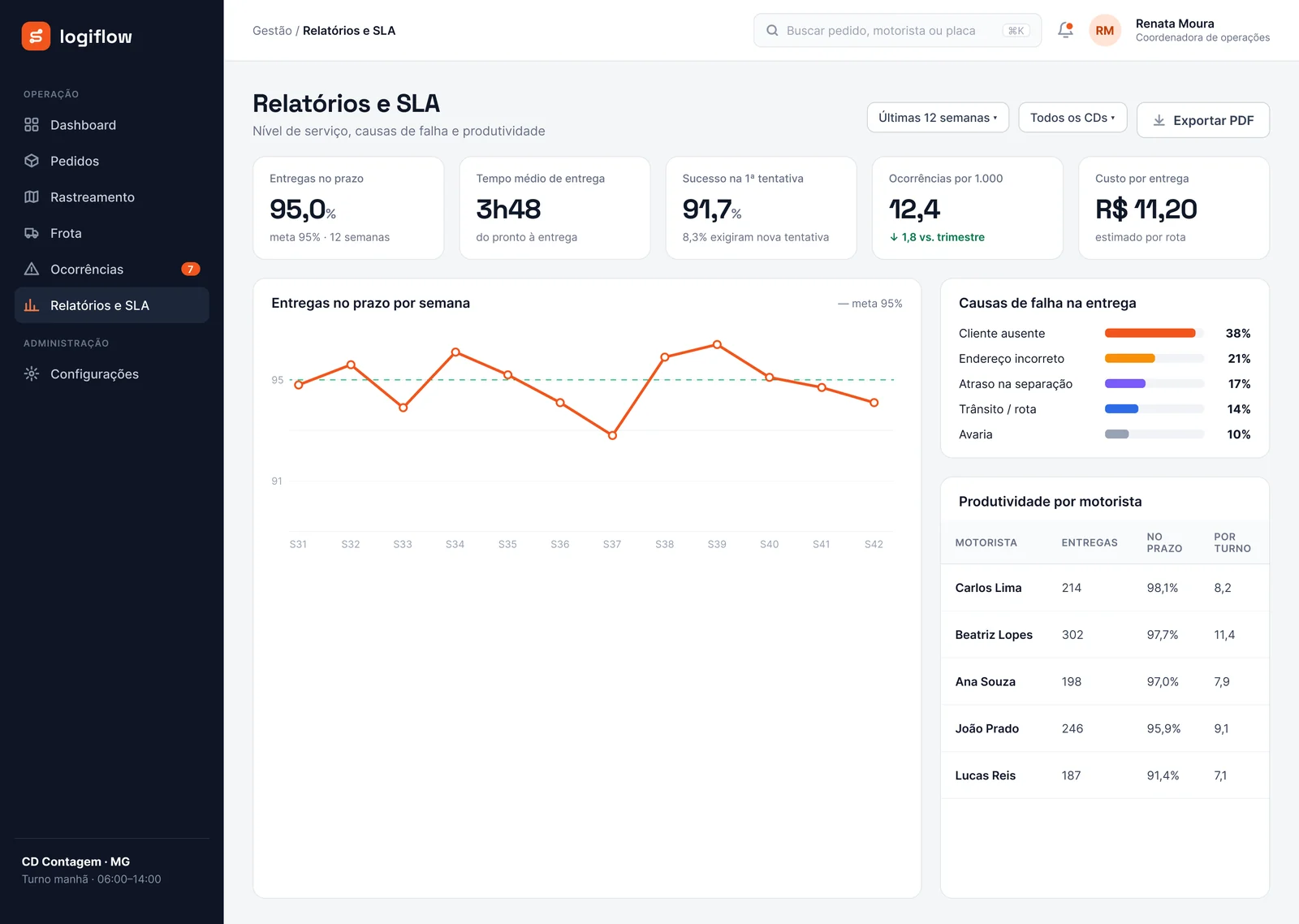
Task: Select Rastreamento in the sidebar
Action: [112, 197]
